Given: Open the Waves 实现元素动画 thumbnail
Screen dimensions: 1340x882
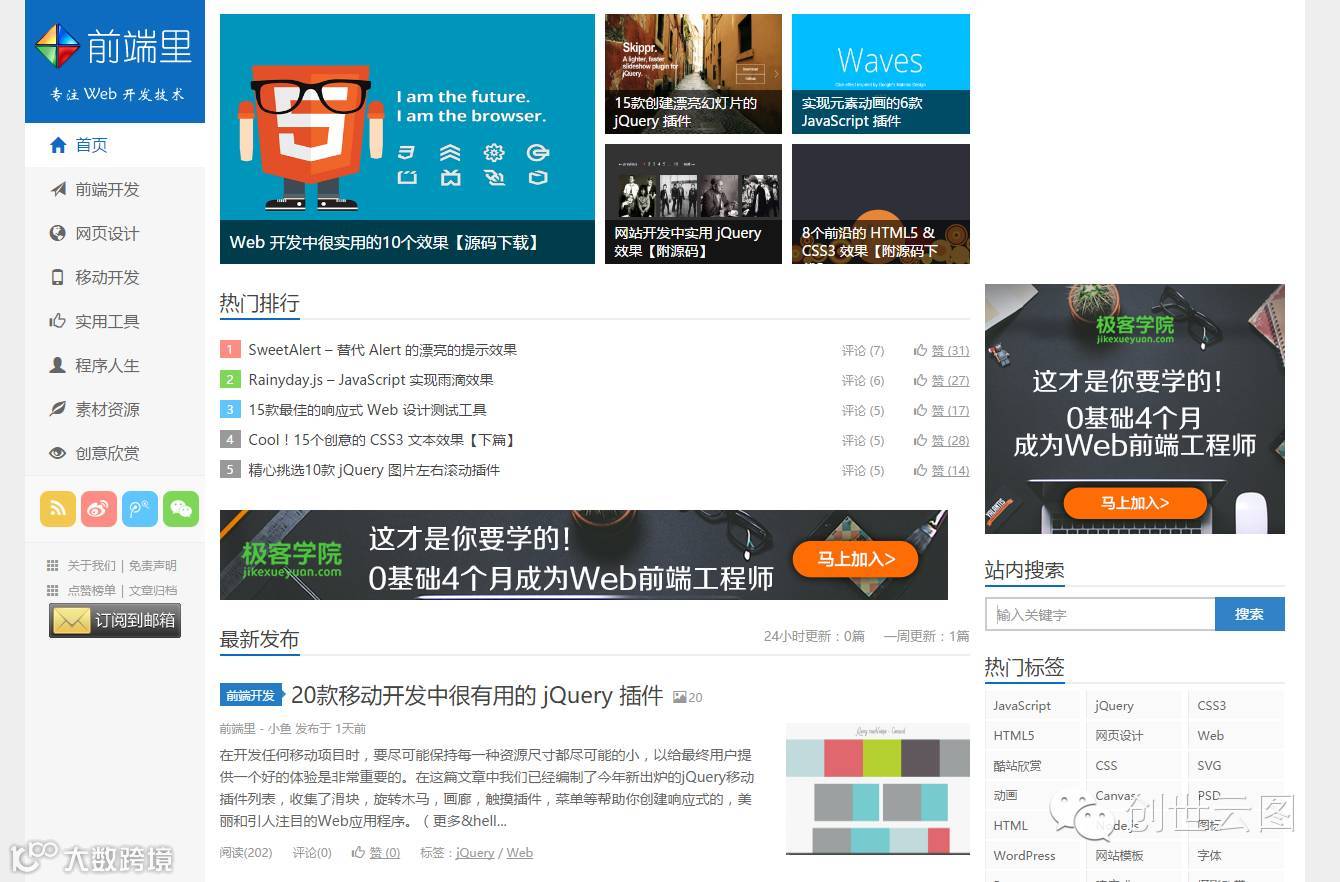Looking at the screenshot, I should pyautogui.click(x=881, y=74).
